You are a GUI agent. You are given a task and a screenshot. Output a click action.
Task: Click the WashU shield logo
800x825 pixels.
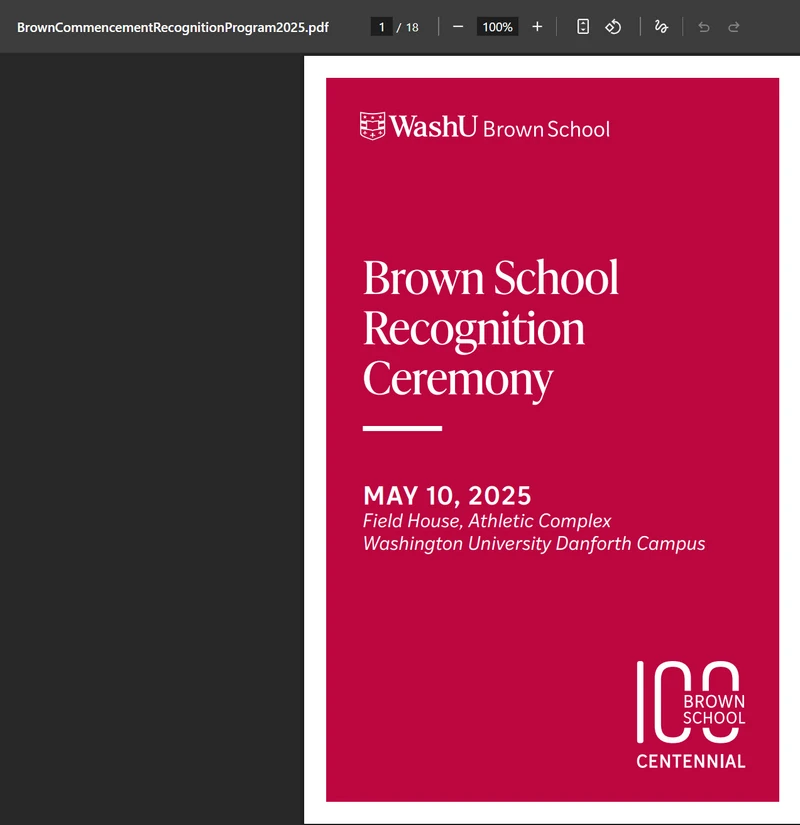(x=373, y=126)
